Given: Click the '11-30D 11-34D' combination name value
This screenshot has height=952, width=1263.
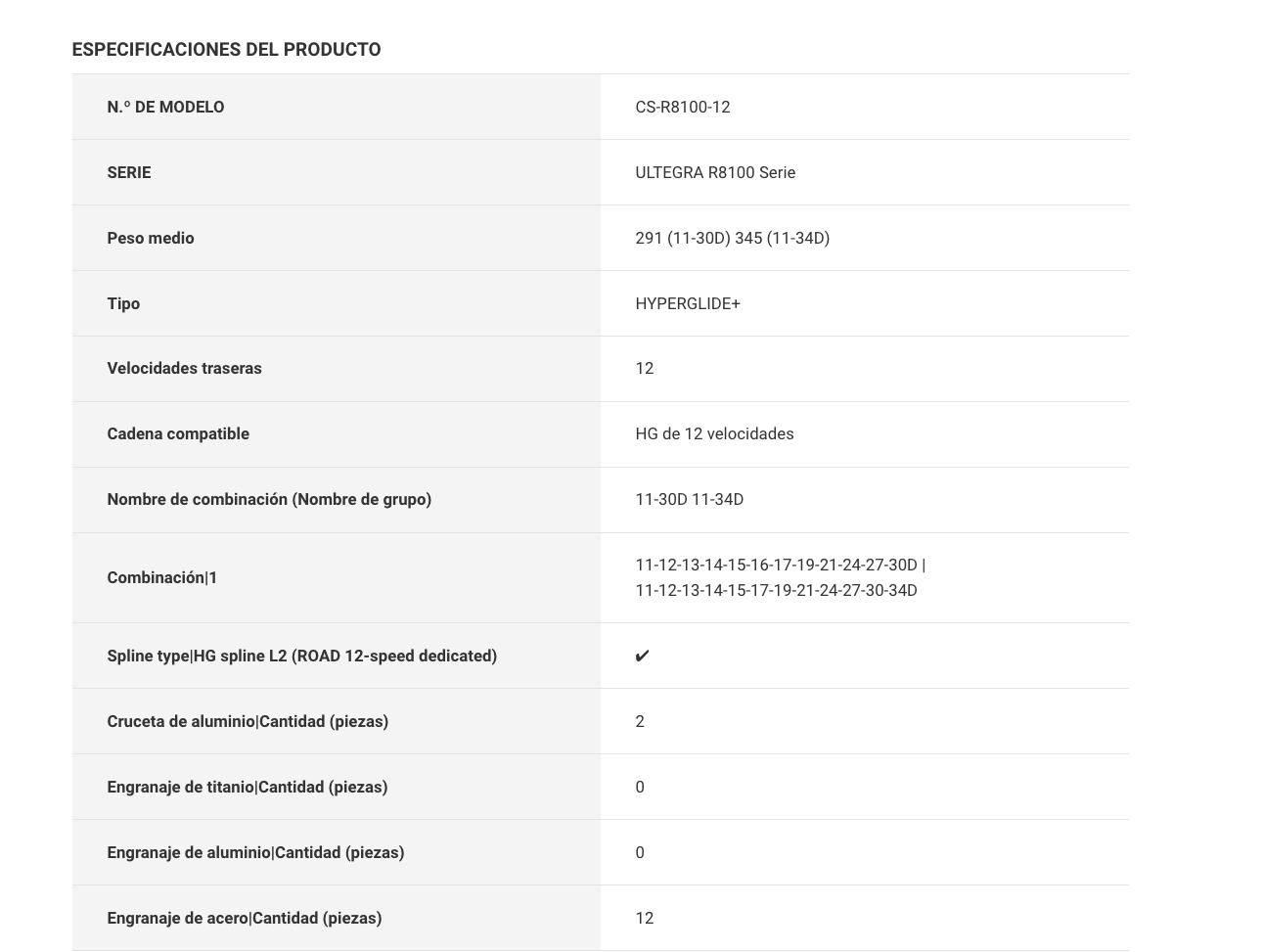Looking at the screenshot, I should click(x=689, y=500).
